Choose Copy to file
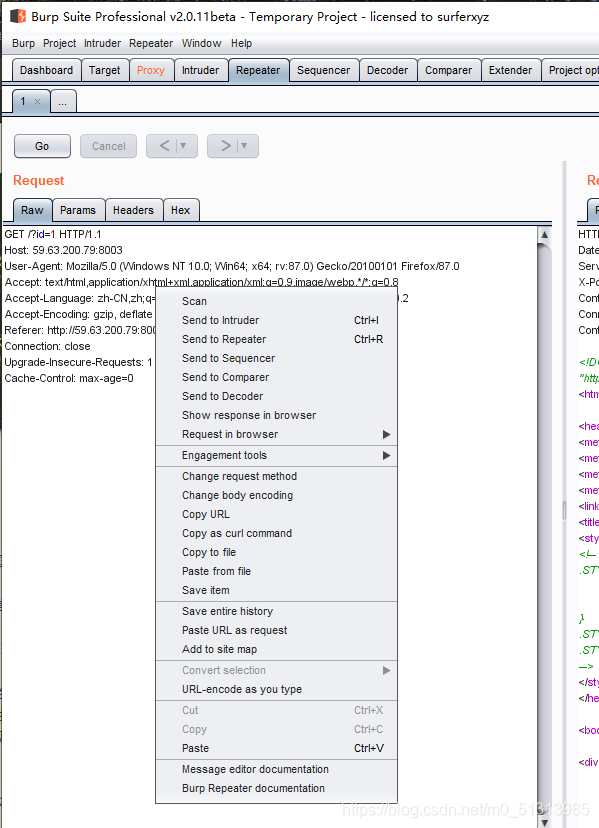599x828 pixels. click(276, 552)
